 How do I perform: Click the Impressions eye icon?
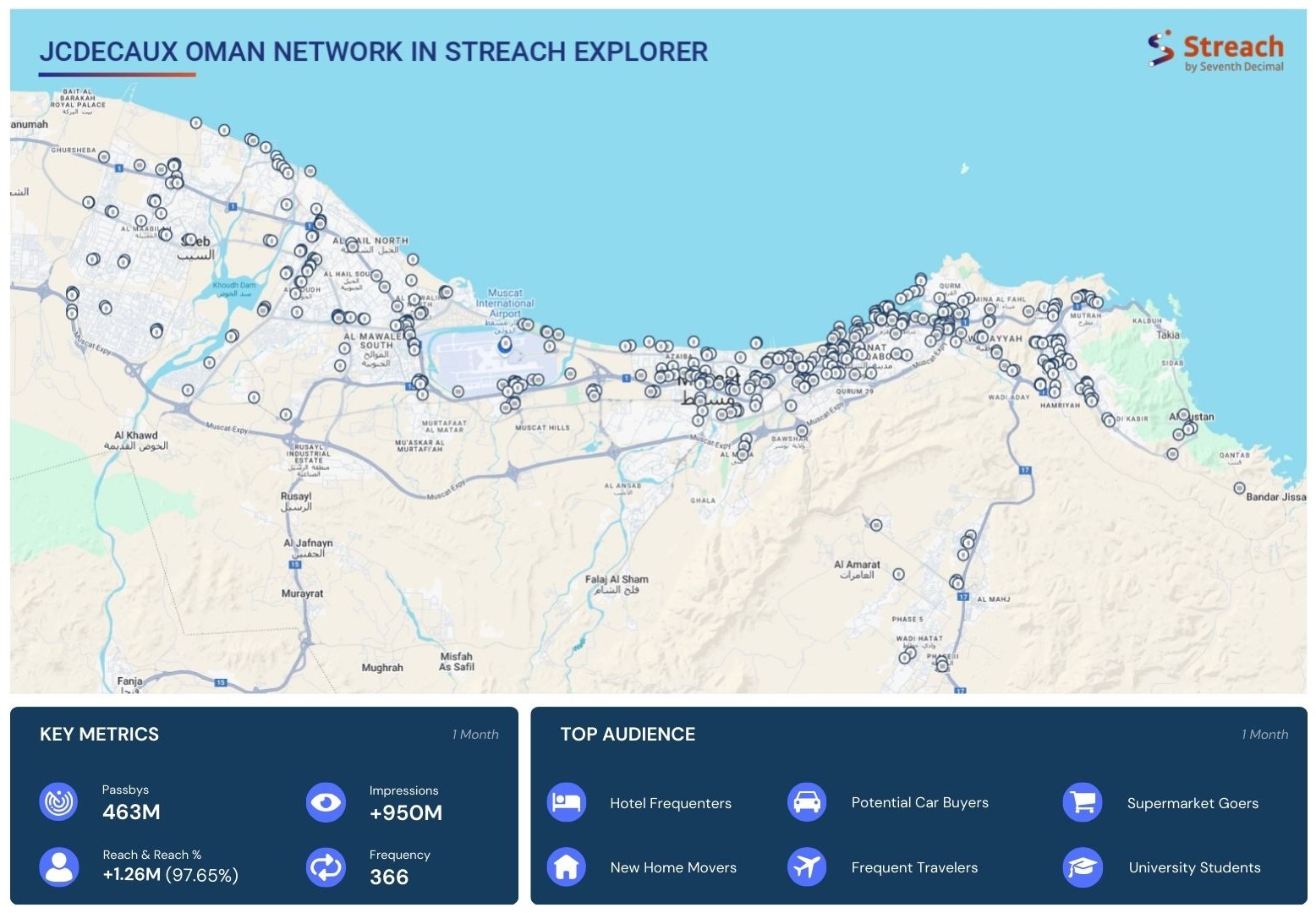[326, 802]
